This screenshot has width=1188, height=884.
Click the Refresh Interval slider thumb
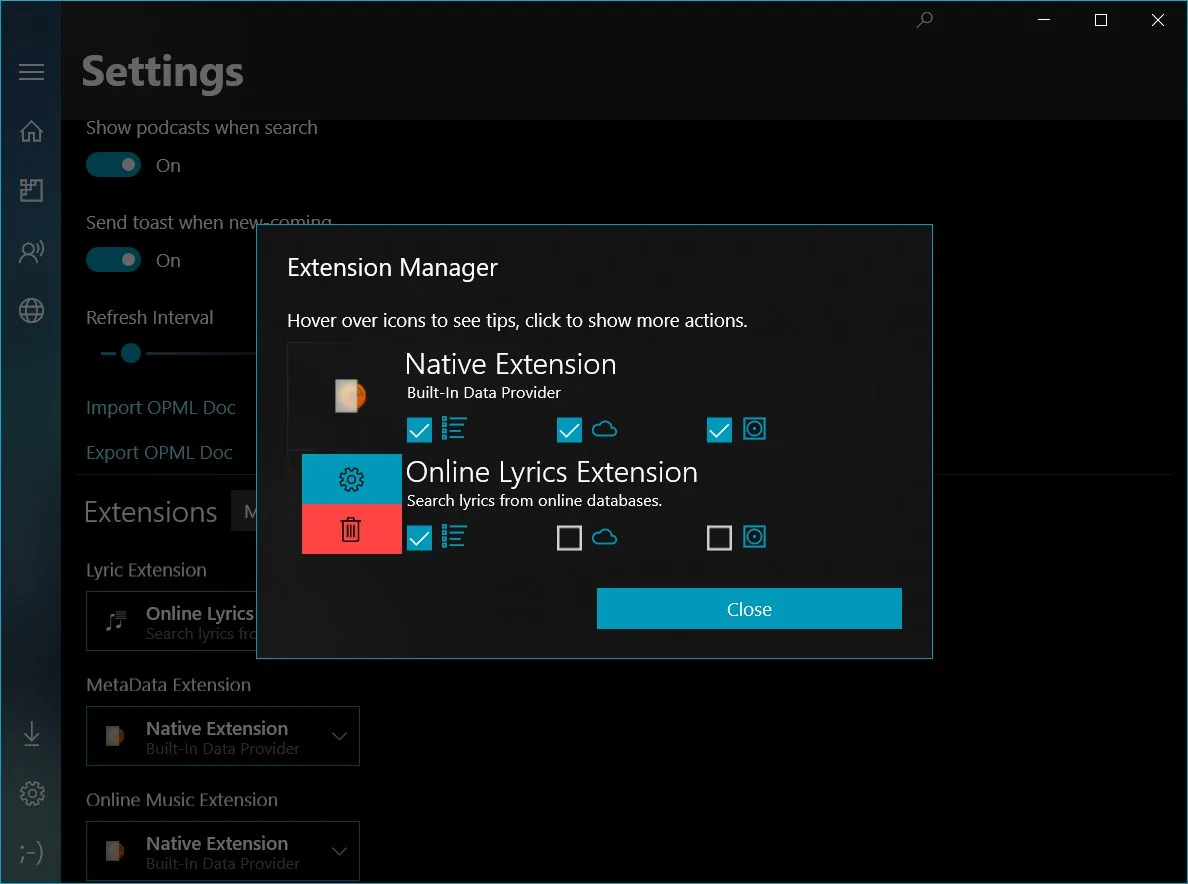(x=130, y=353)
